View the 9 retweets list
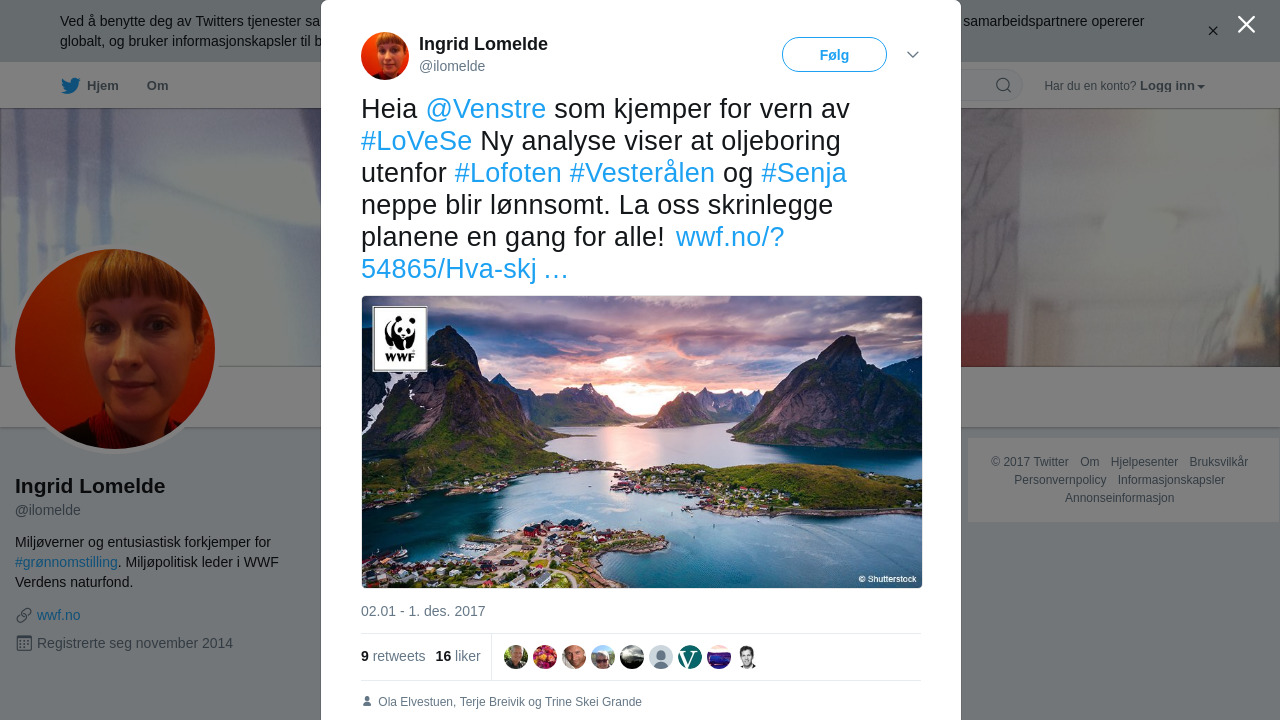This screenshot has height=720, width=1280. 393,656
